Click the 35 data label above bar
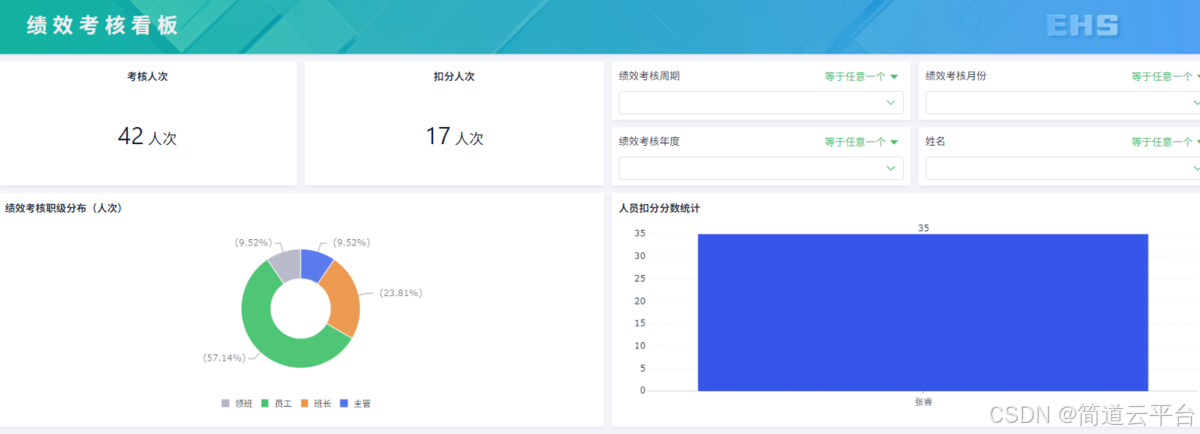The width and height of the screenshot is (1200, 434). click(x=923, y=228)
